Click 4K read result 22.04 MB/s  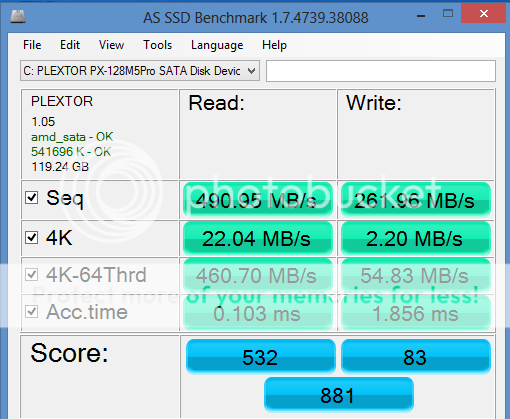point(258,238)
